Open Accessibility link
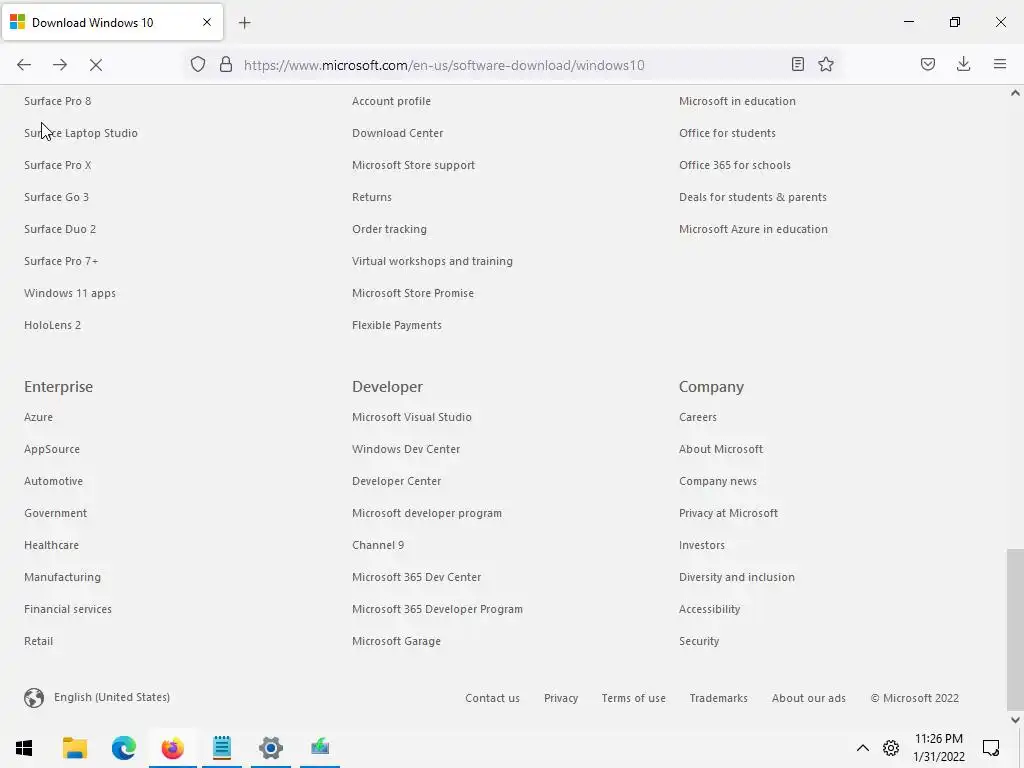This screenshot has height=768, width=1024. pyautogui.click(x=709, y=609)
